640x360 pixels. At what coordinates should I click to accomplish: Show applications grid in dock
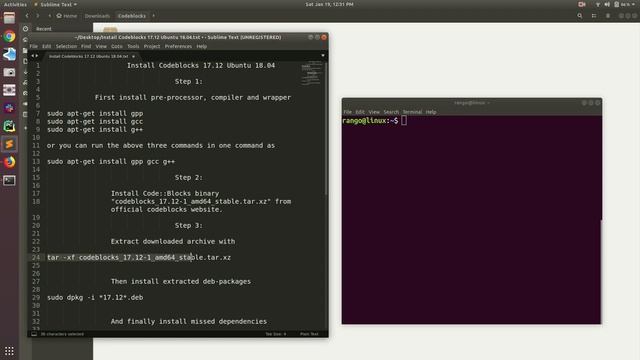(9, 351)
